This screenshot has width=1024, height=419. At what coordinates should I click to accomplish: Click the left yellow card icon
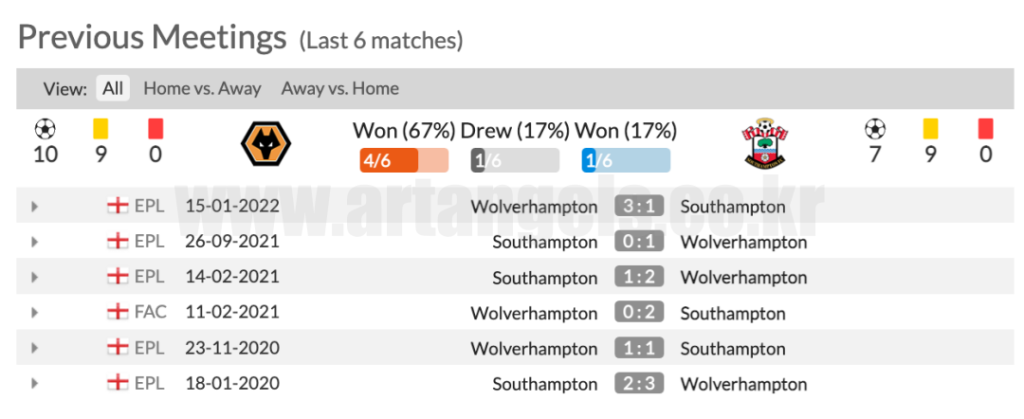[101, 129]
